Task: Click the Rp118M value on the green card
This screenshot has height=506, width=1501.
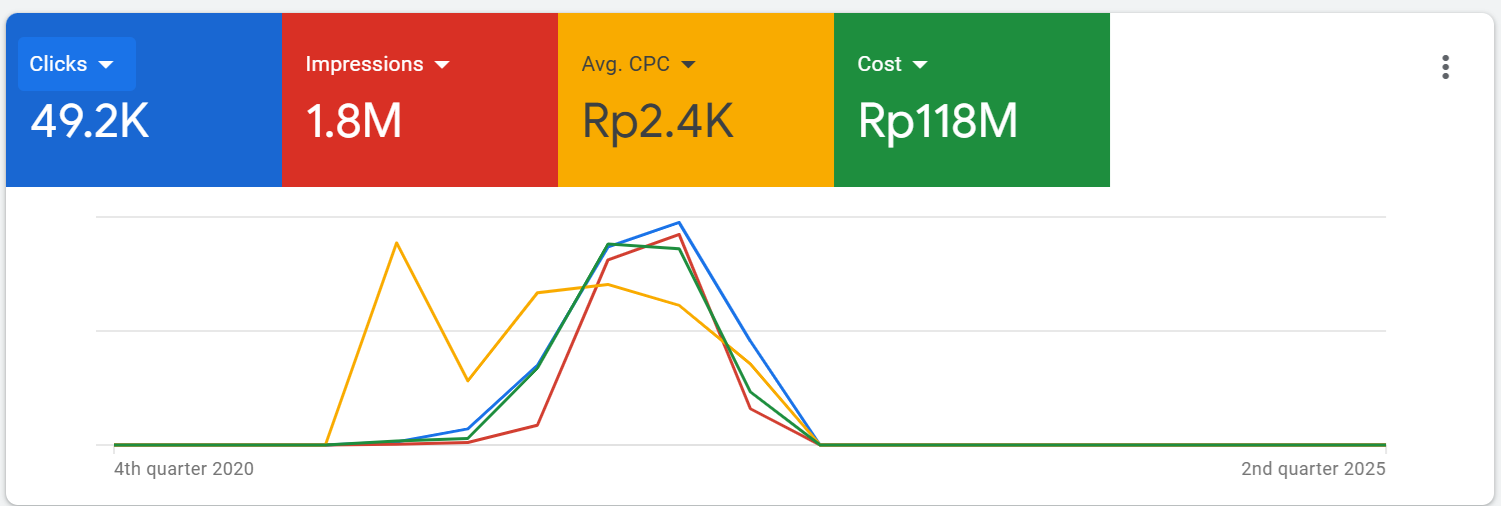Action: [x=937, y=122]
